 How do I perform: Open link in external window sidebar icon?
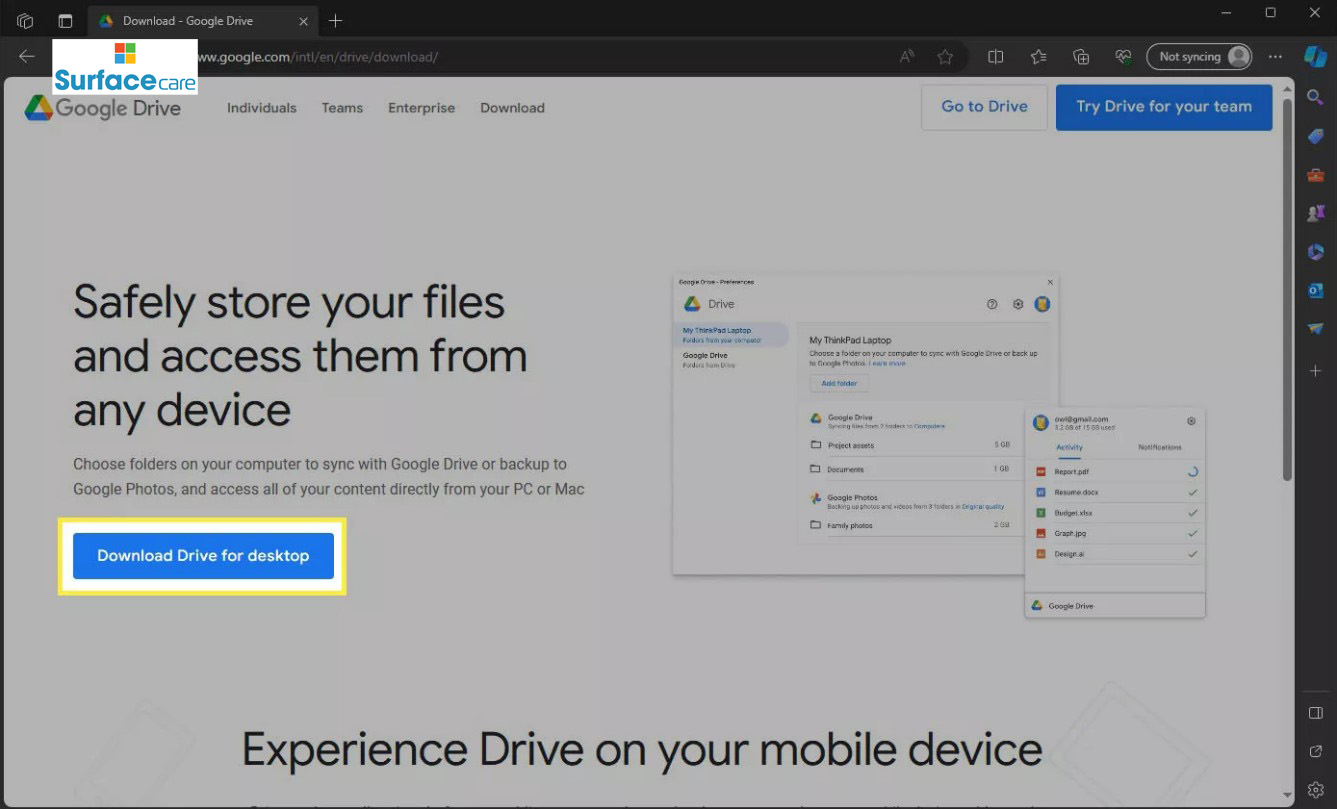pos(1316,751)
